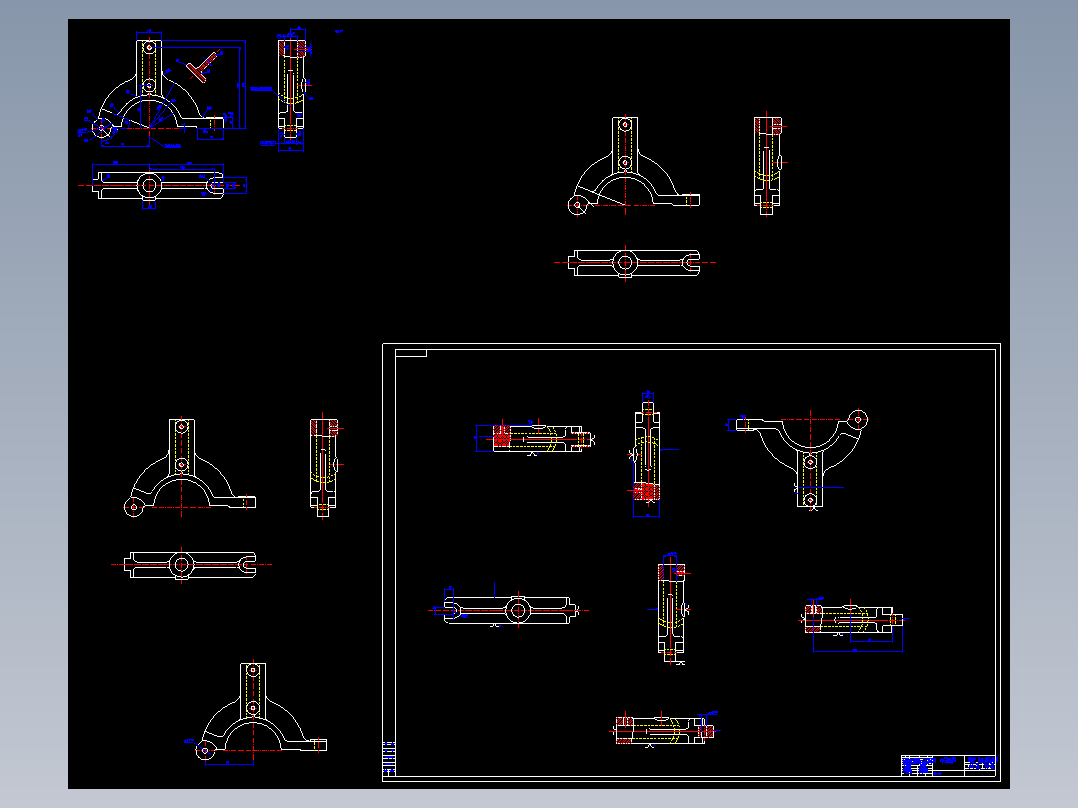
Task: Select the fully dimensioned bracket front view
Action: [162, 89]
